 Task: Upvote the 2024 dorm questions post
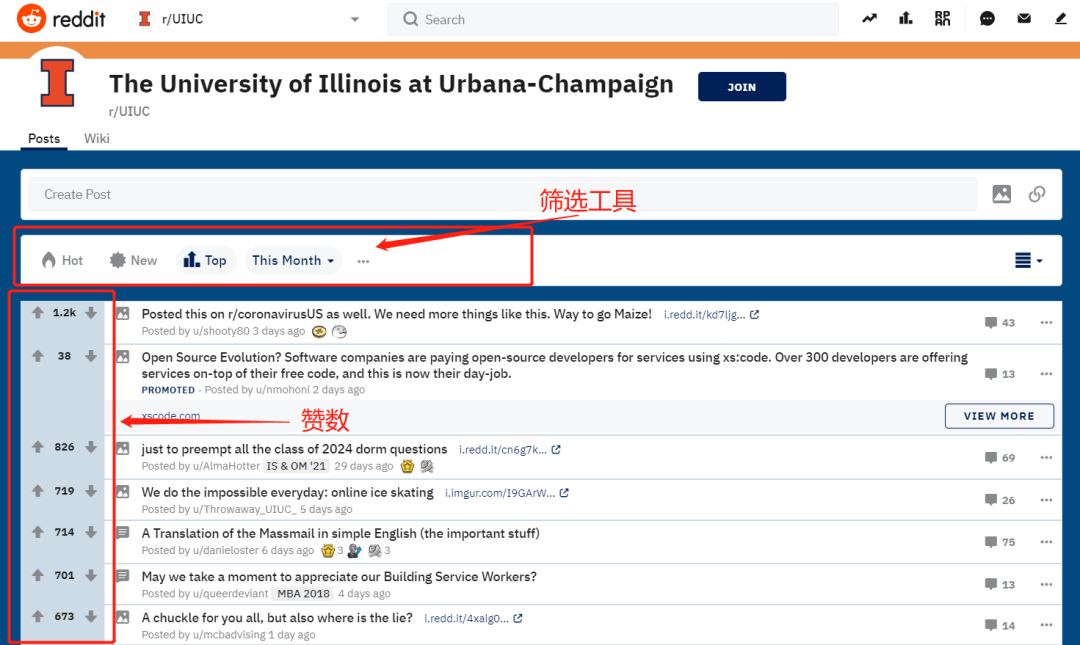click(38, 447)
